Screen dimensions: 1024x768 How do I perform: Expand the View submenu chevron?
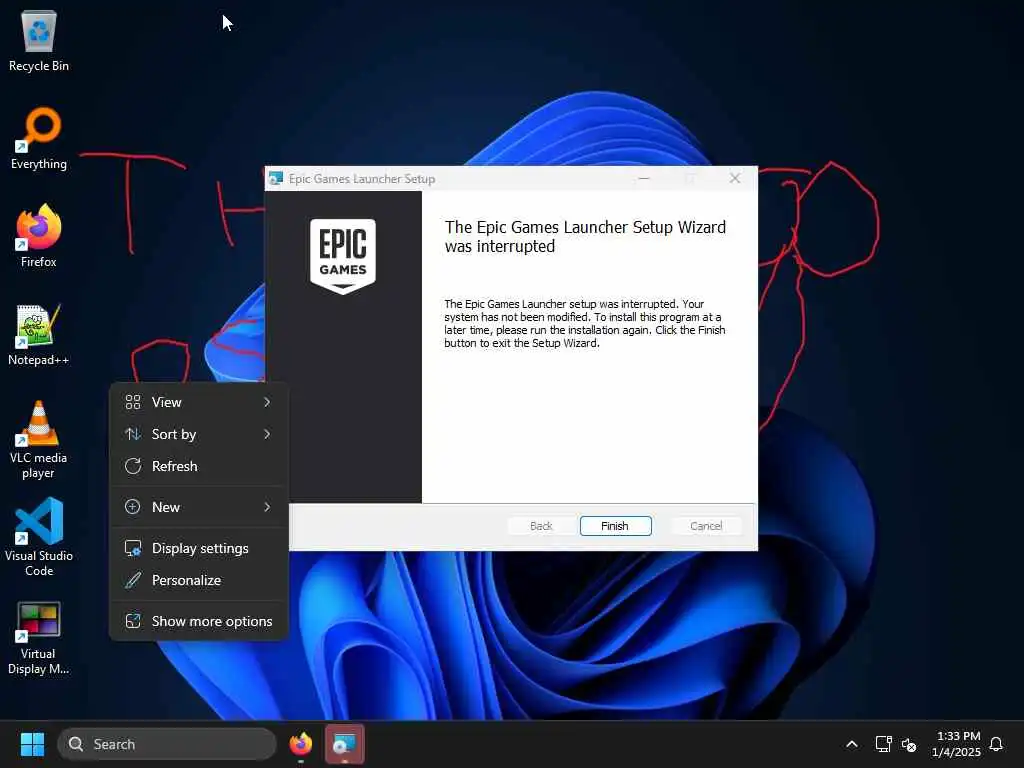point(267,402)
